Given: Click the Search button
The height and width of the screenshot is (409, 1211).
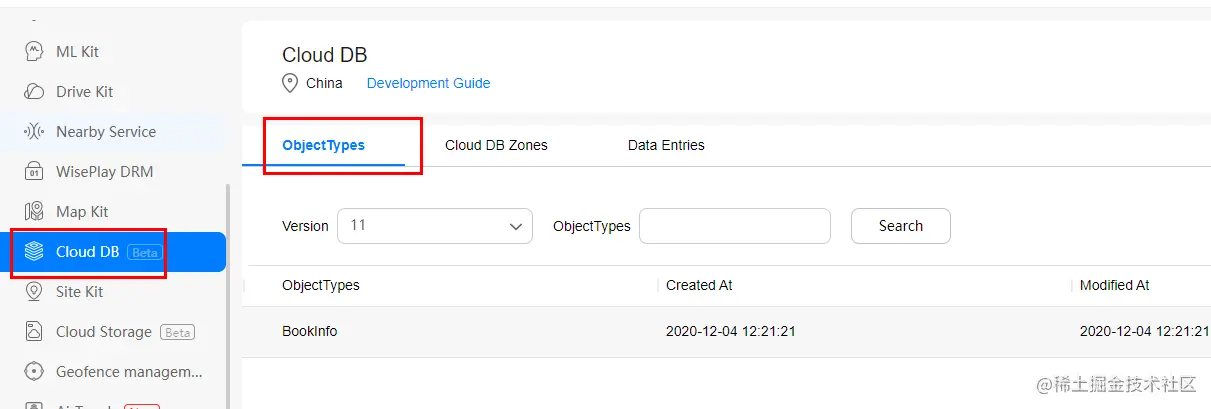Looking at the screenshot, I should 901,226.
